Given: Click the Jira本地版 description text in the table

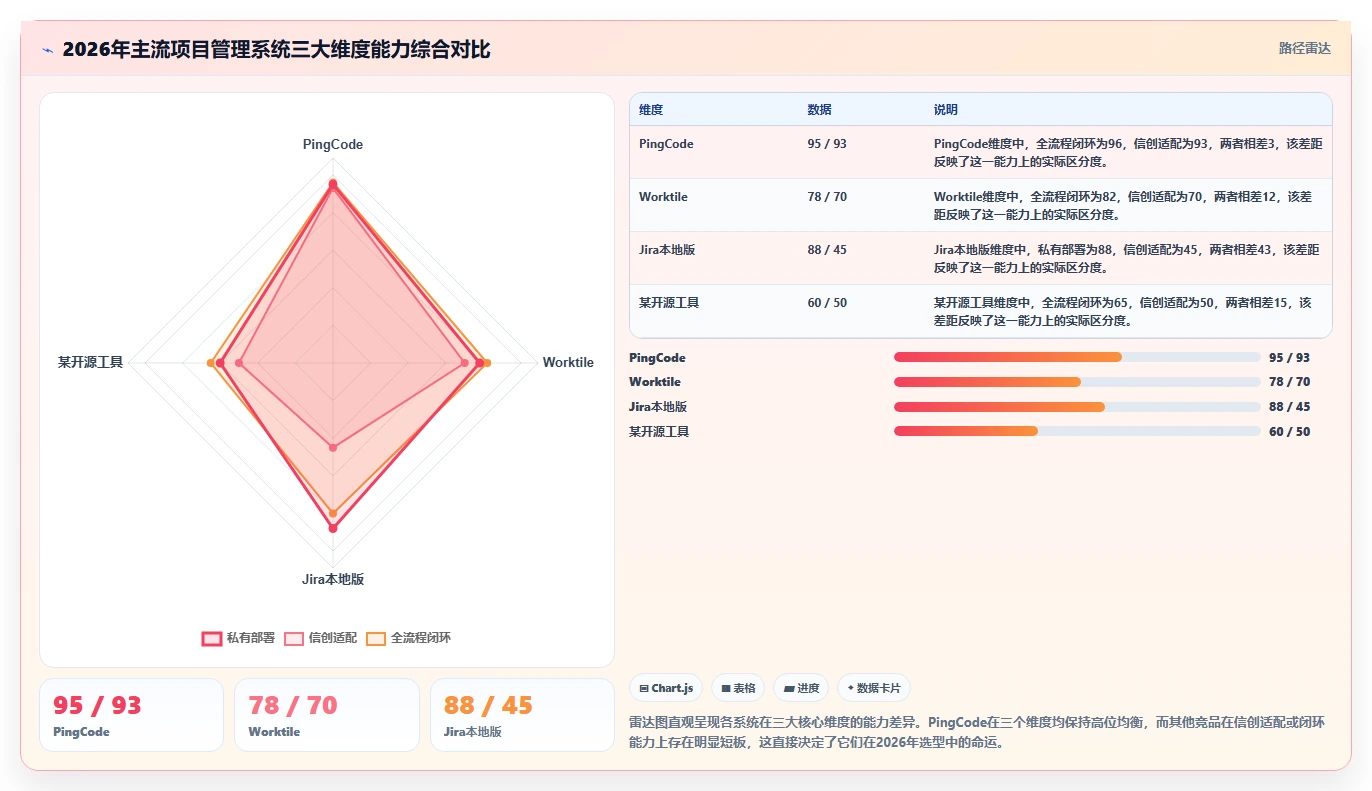Looking at the screenshot, I should click(x=1127, y=258).
